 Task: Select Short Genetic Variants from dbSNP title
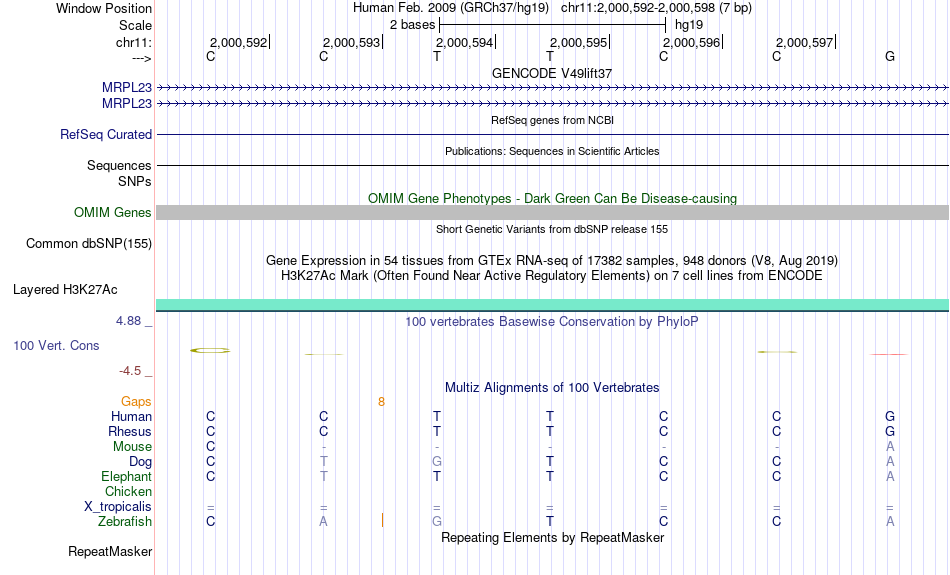click(552, 229)
